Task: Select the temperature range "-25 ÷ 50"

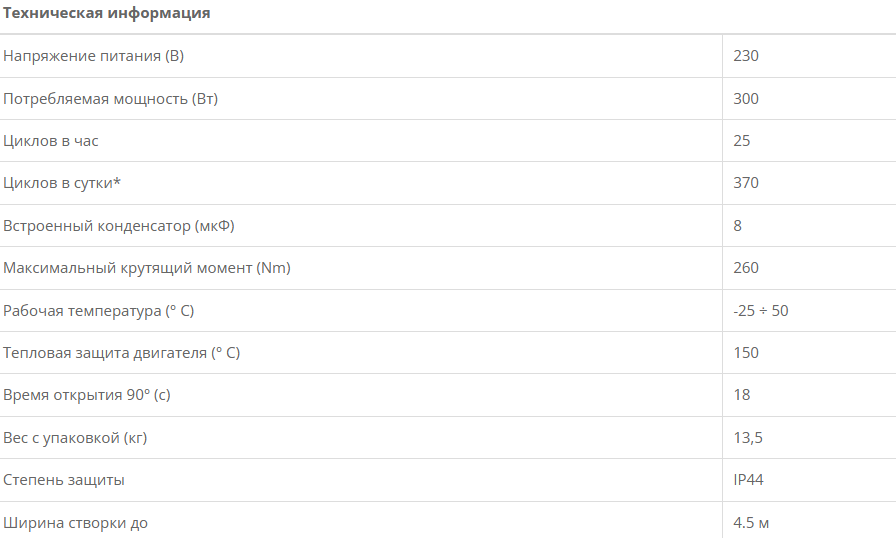Action: (761, 311)
